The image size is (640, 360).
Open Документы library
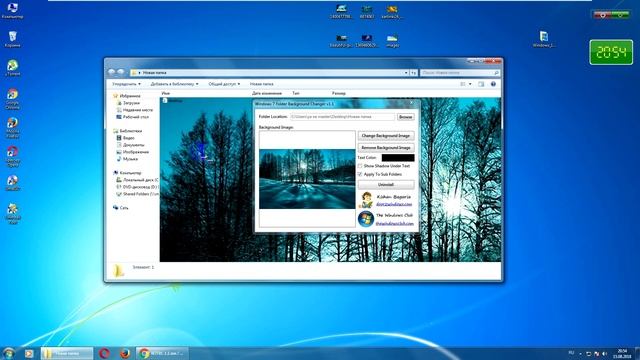click(131, 145)
